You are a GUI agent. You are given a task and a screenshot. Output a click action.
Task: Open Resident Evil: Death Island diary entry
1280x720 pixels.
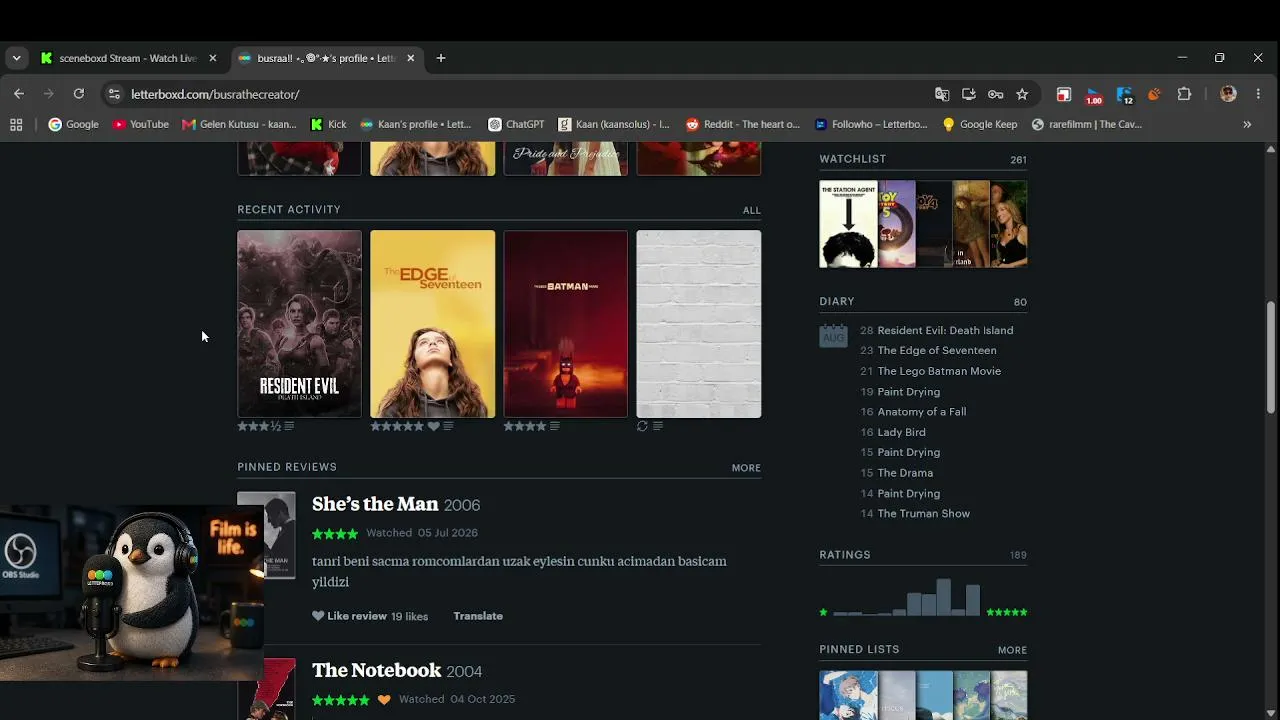pyautogui.click(x=945, y=330)
